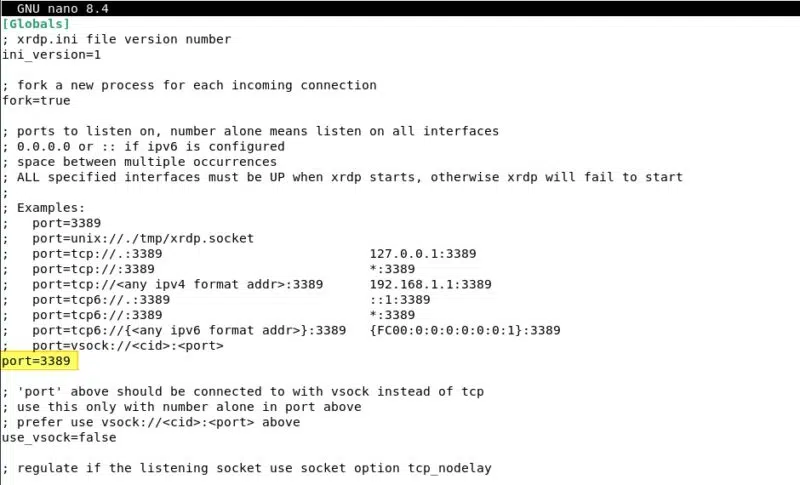
Task: Click the highlighted port=3389 line
Action: (36, 360)
